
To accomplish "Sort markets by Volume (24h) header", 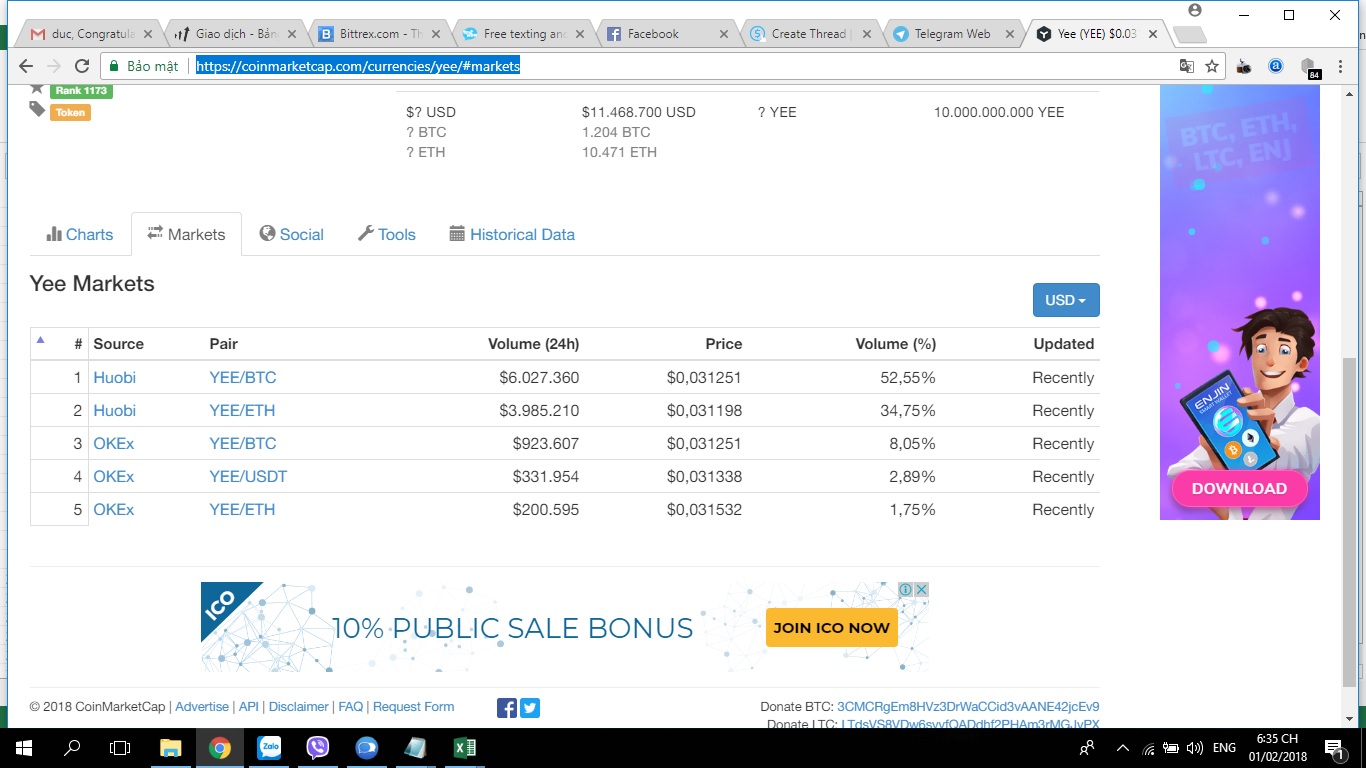I will [x=533, y=344].
